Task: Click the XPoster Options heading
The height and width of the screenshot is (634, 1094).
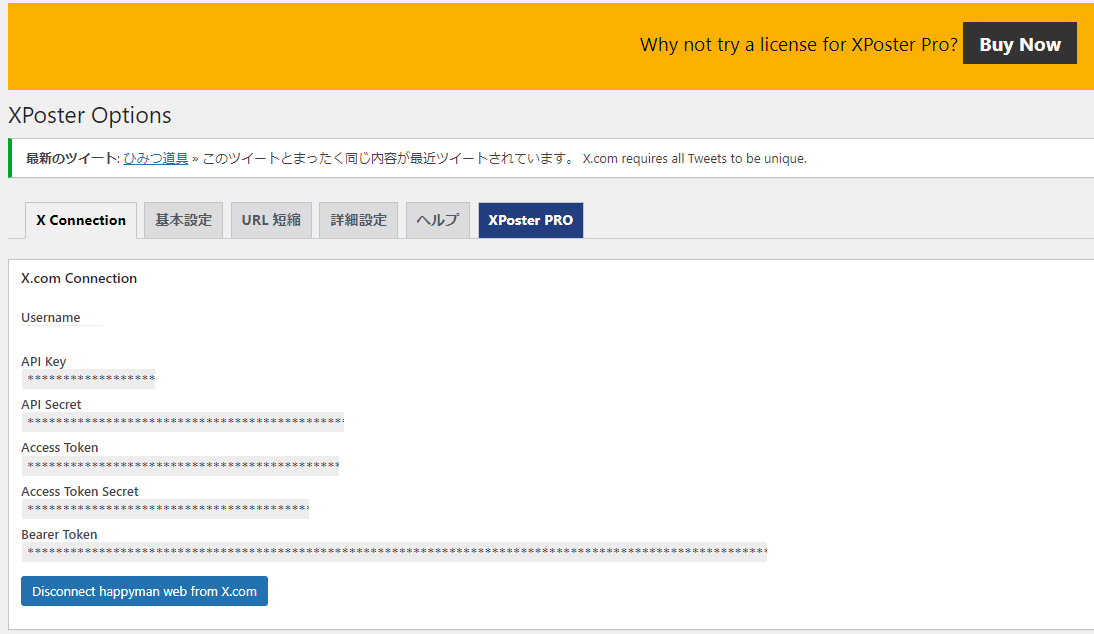Action: pyautogui.click(x=90, y=115)
